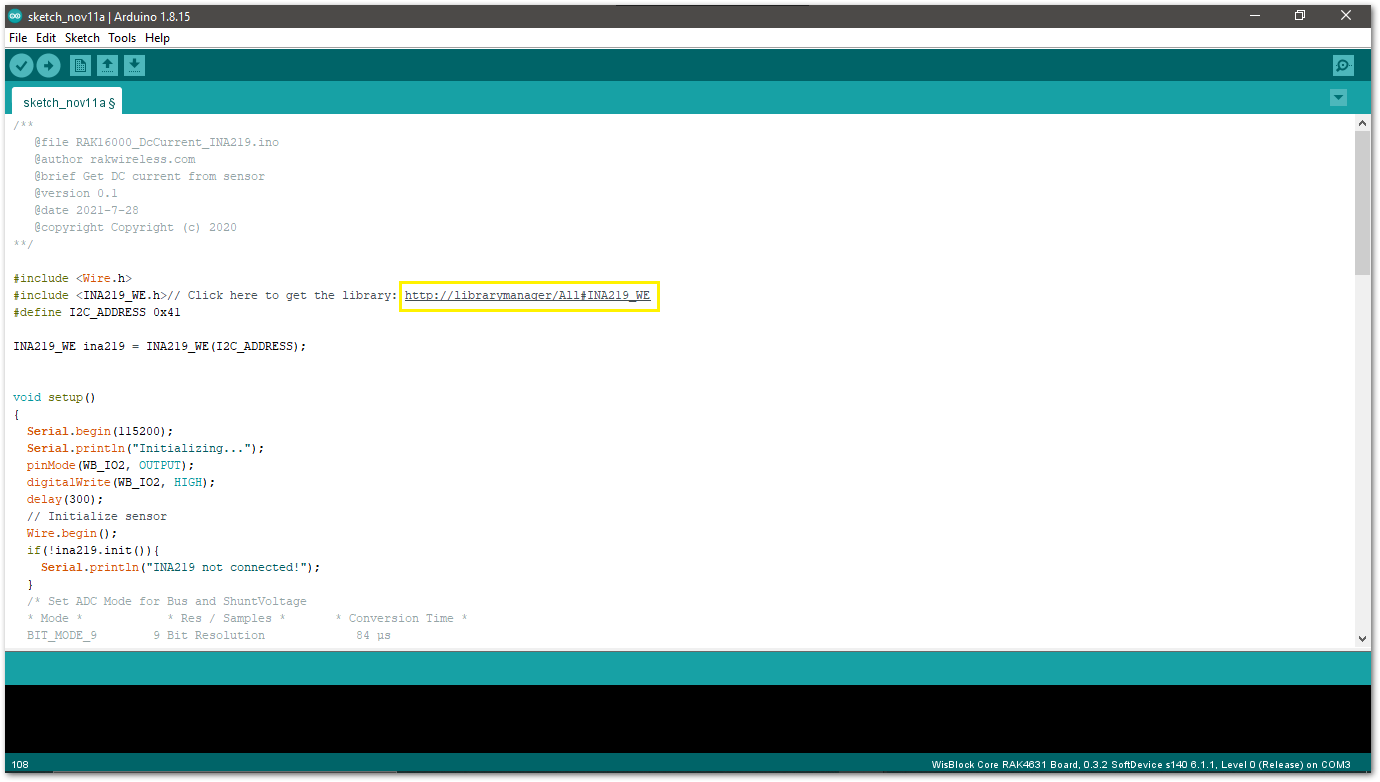The width and height of the screenshot is (1380, 782).
Task: Click the Upload arrow button
Action: [x=48, y=66]
